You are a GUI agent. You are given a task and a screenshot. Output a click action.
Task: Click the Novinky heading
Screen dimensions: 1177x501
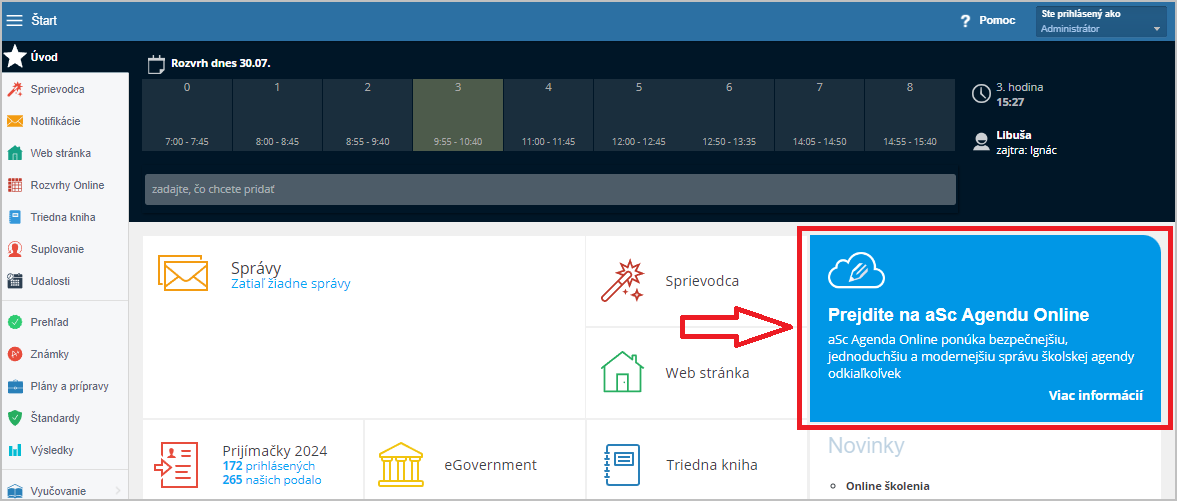865,445
